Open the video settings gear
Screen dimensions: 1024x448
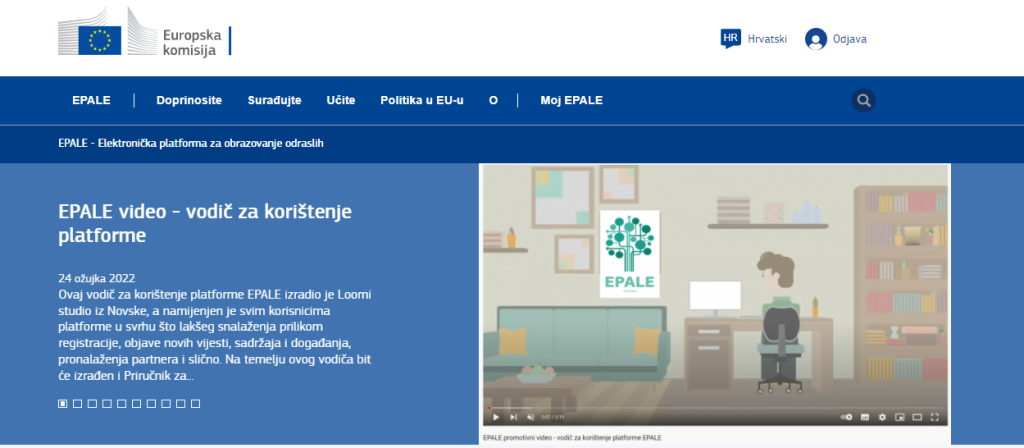(882, 417)
